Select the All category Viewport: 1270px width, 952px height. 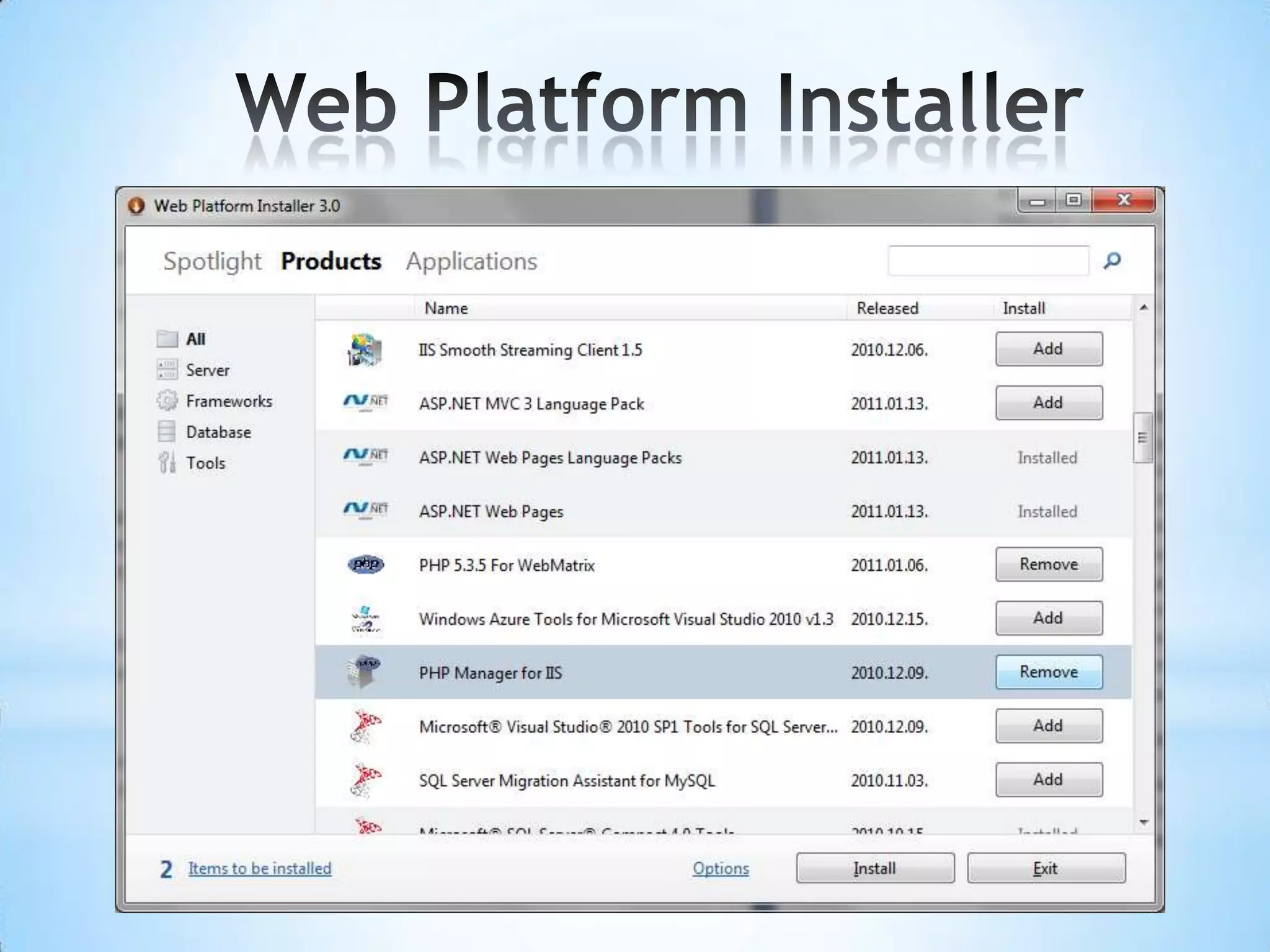pos(195,339)
